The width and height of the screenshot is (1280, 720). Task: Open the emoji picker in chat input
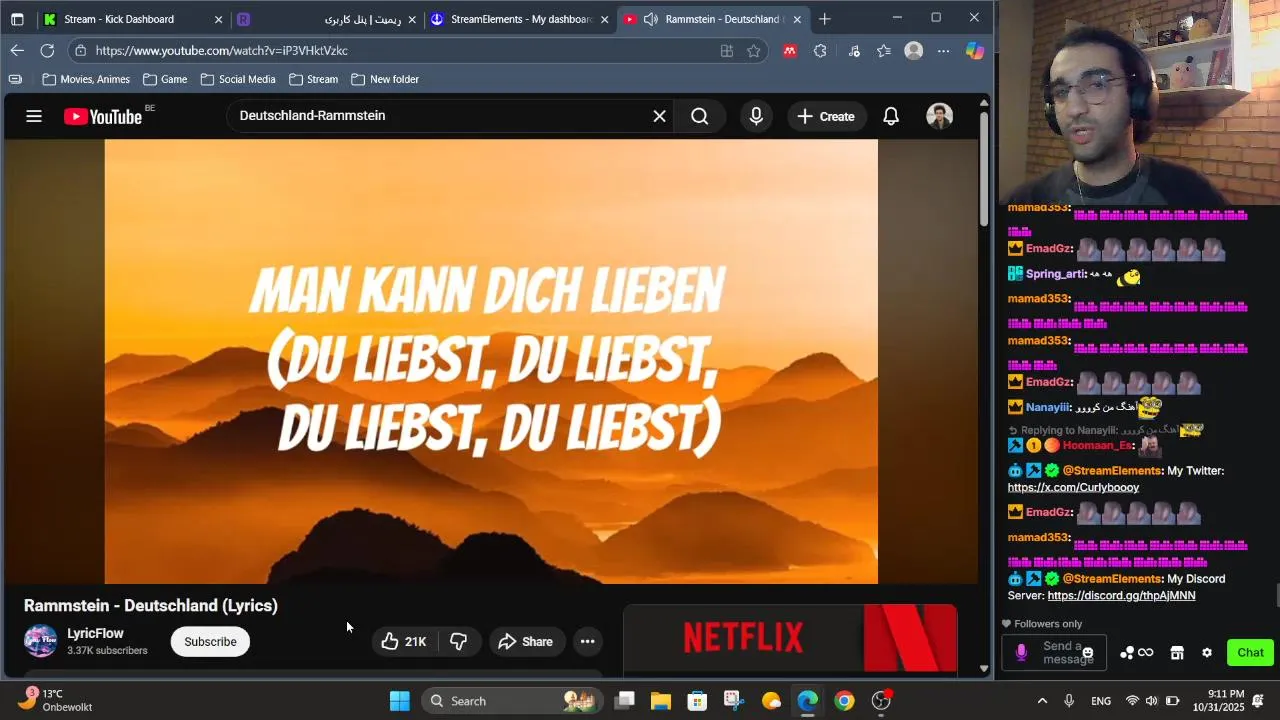pos(1088,653)
